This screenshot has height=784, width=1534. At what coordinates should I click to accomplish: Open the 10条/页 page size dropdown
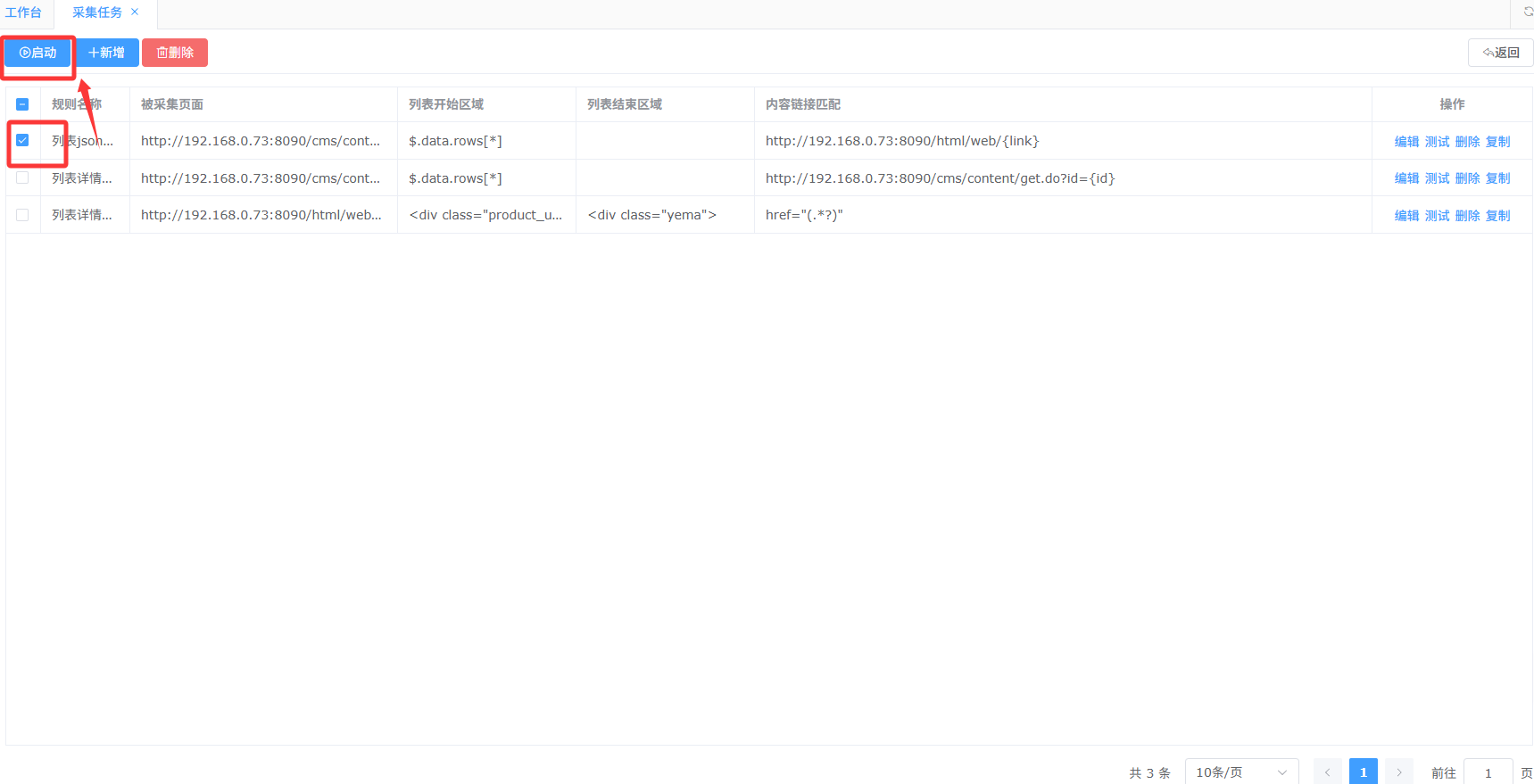(x=1240, y=772)
